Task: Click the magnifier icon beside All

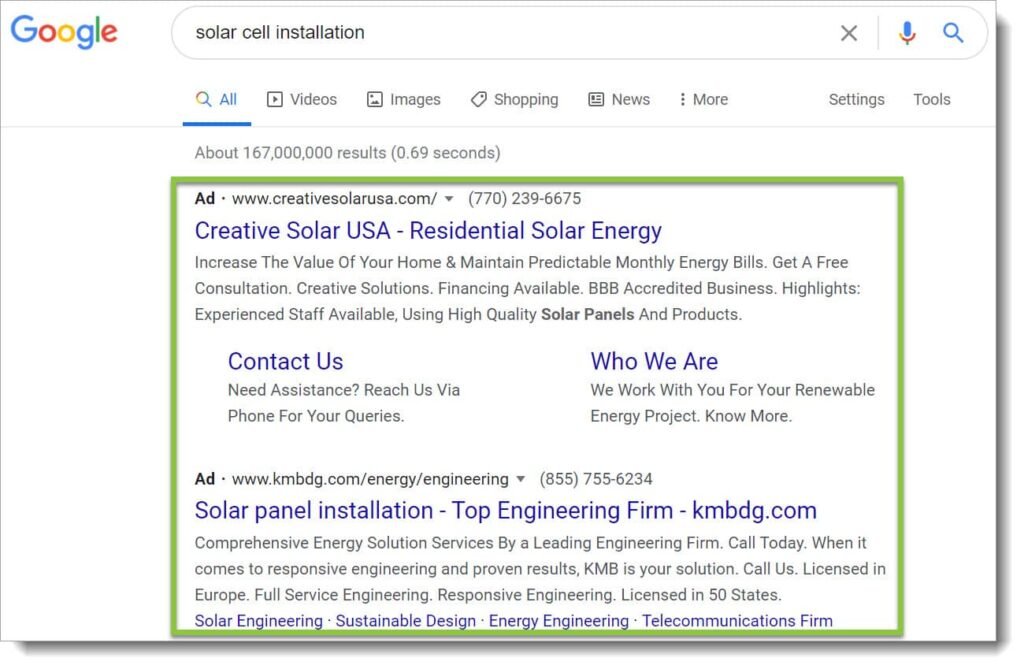Action: (x=203, y=99)
